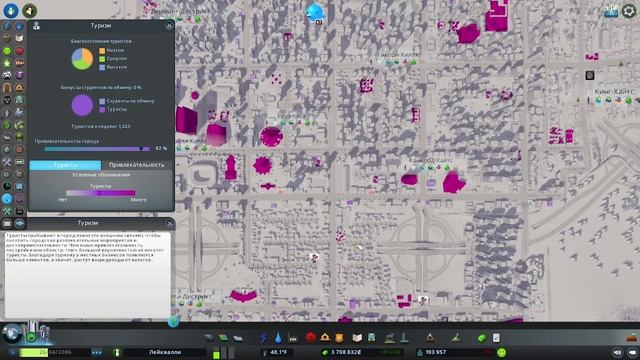Click the city attractiveness progress bar

97,149
